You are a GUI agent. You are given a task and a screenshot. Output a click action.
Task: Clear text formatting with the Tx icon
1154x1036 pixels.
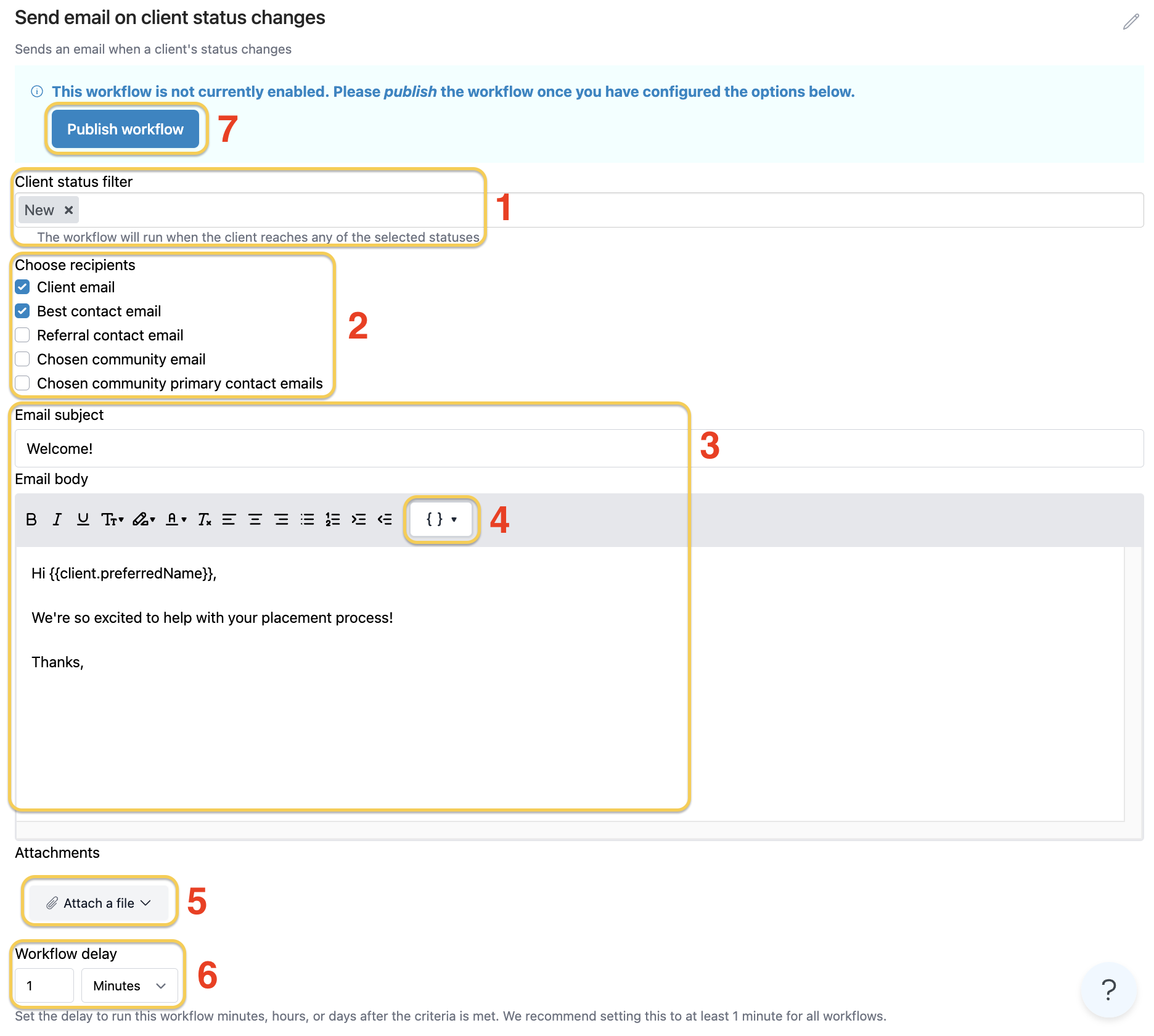tap(204, 519)
